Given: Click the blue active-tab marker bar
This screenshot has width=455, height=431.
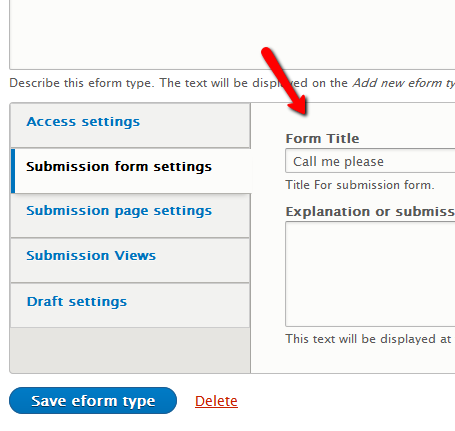Looking at the screenshot, I should 13,171.
